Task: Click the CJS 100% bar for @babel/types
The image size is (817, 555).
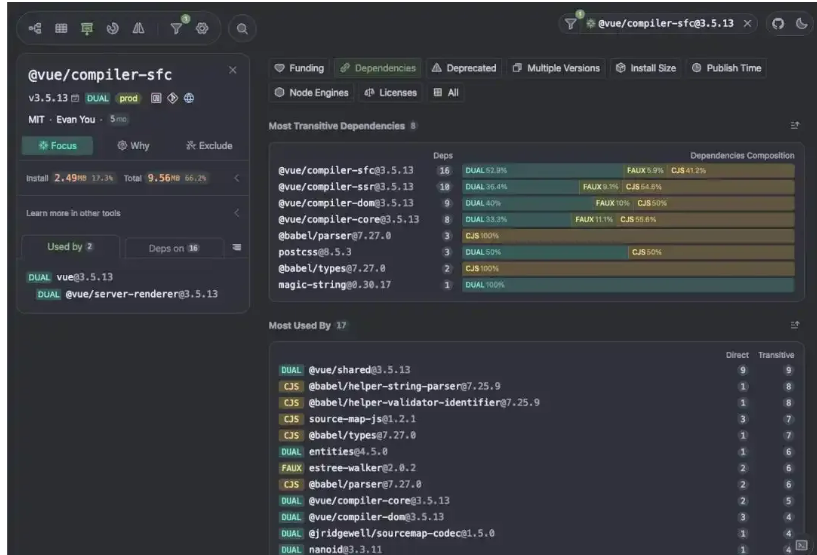Action: pyautogui.click(x=628, y=269)
